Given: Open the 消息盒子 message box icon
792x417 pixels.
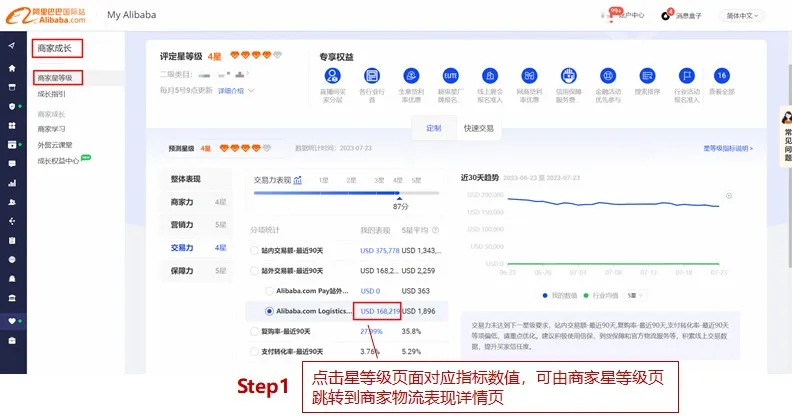Looking at the screenshot, I should 666,16.
